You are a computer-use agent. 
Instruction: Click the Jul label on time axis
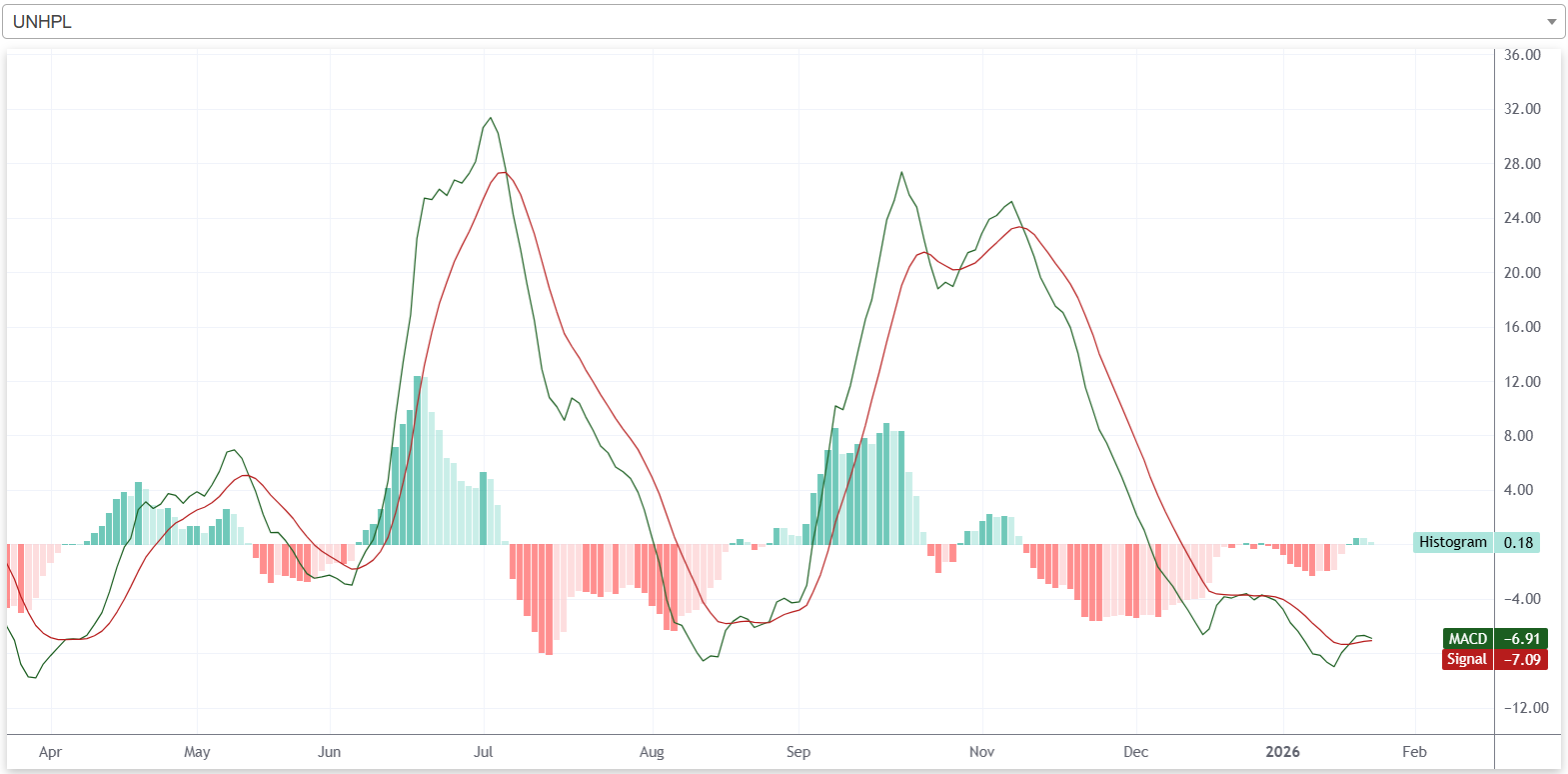coord(484,752)
